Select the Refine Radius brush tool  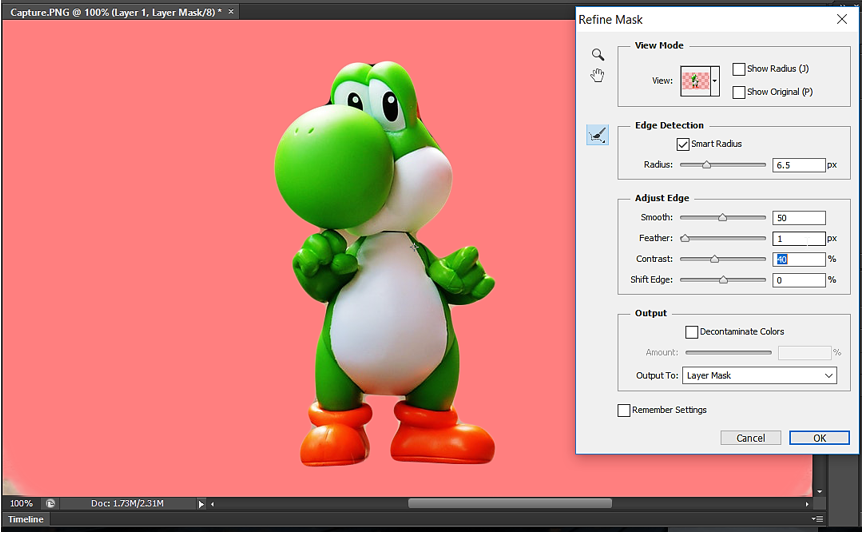click(597, 134)
